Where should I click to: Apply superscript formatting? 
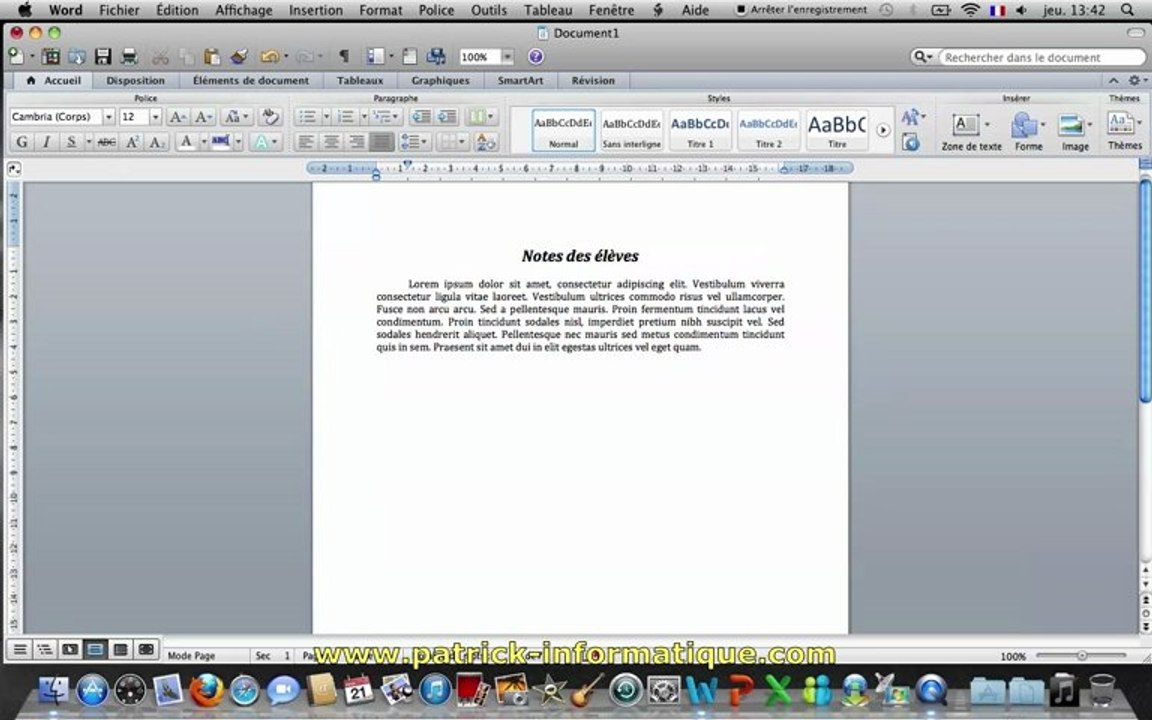point(132,142)
